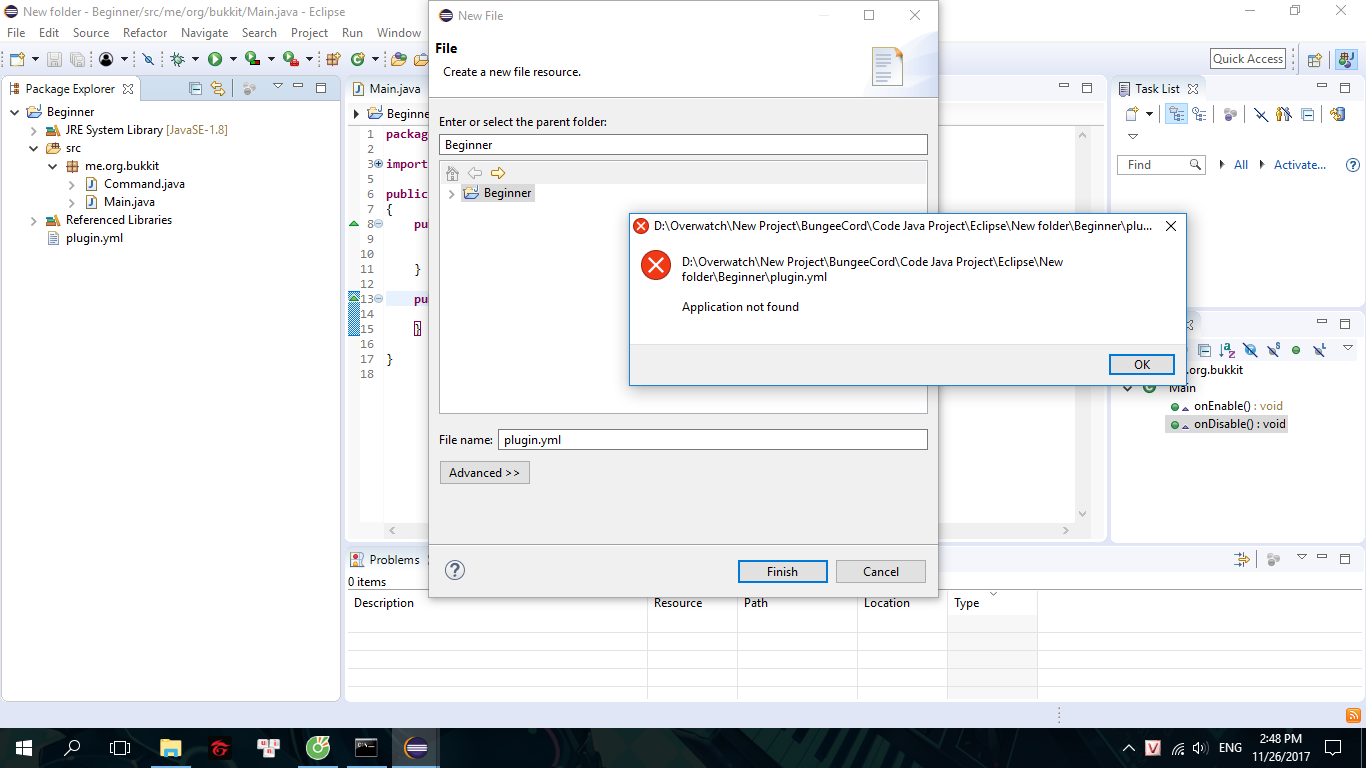Screen dimensions: 1366x768
Task: Launch Debug with the bug icon
Action: [x=177, y=60]
